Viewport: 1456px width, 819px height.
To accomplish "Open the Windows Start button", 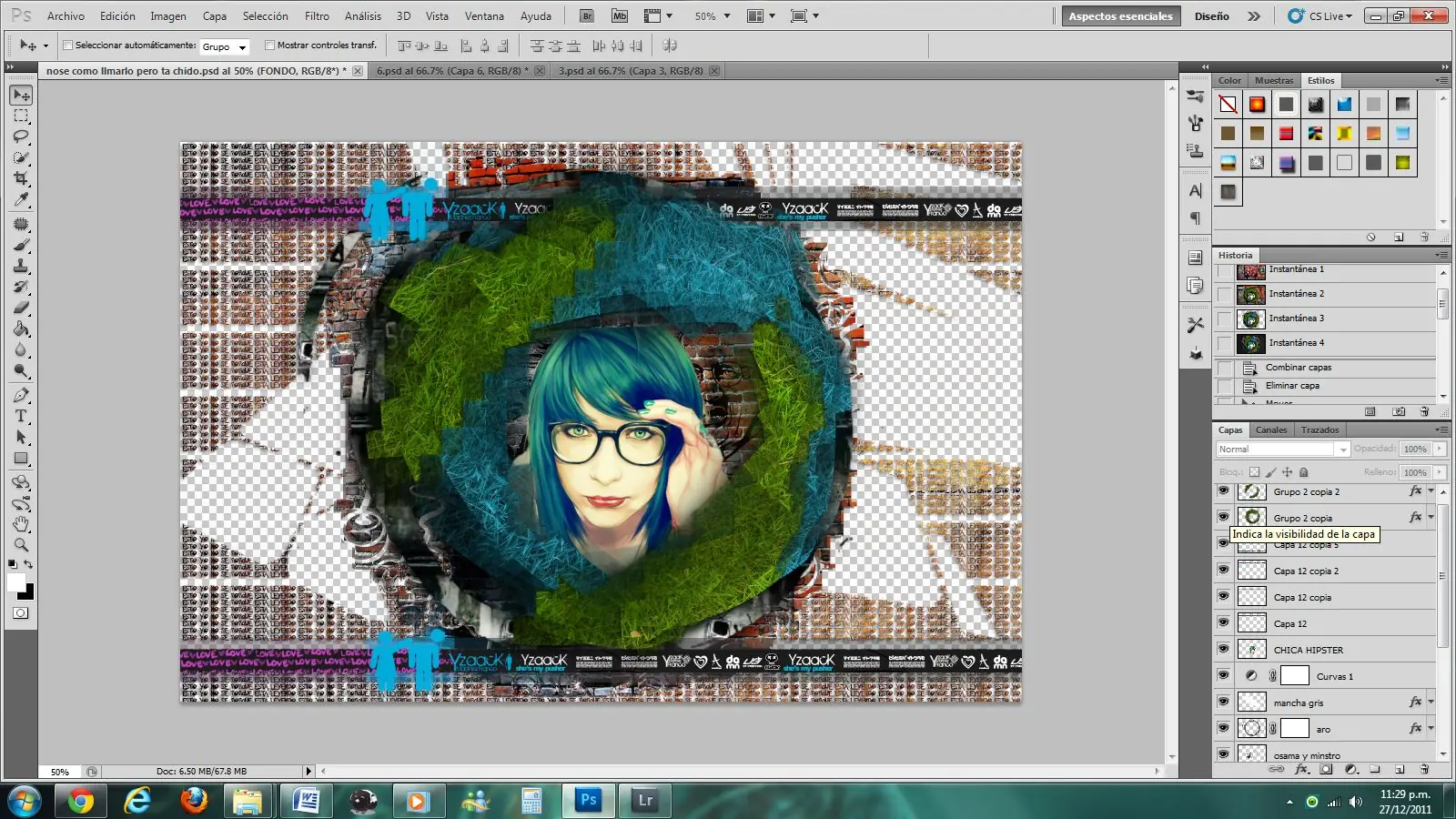I will 23,801.
